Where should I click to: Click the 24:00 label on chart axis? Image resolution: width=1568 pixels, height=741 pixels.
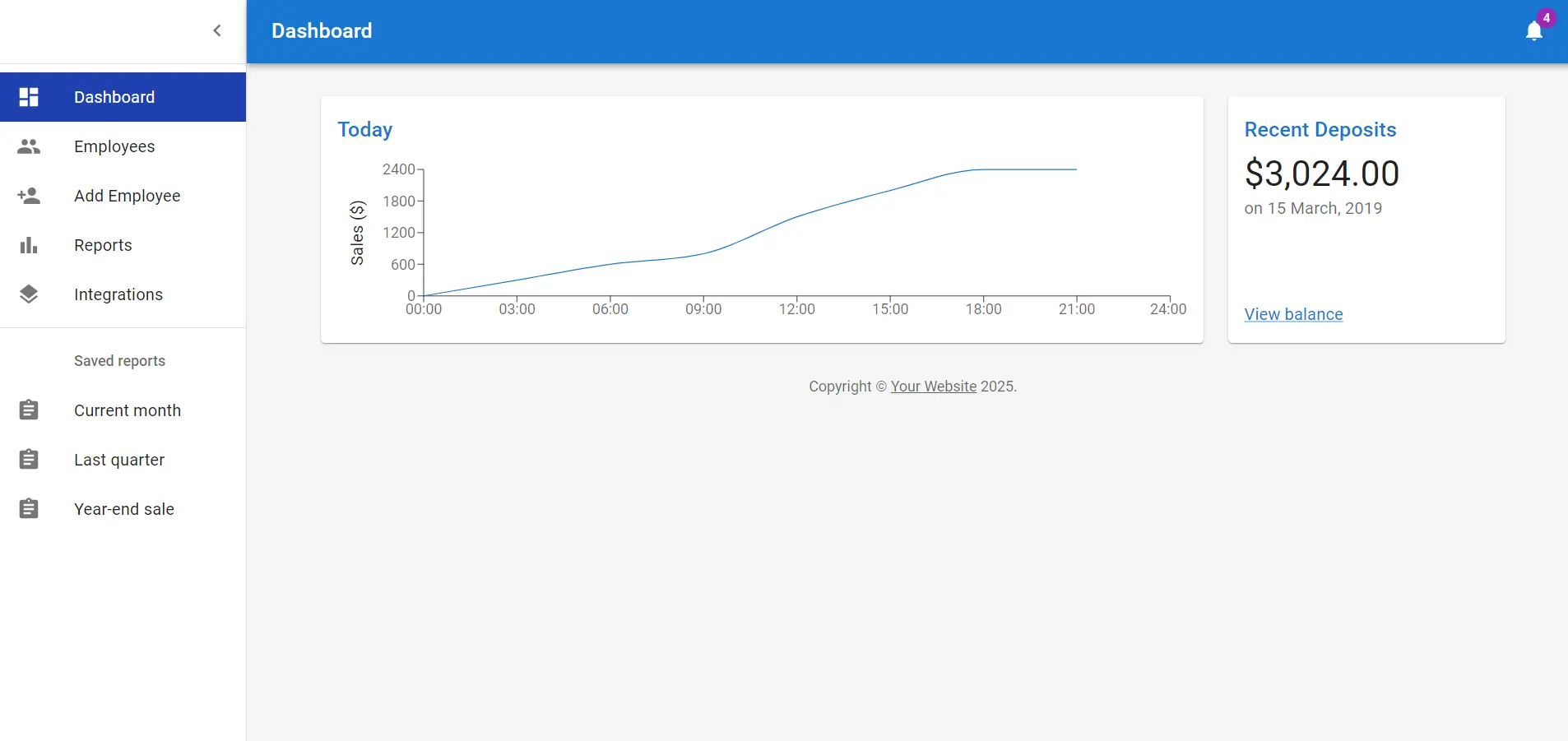(x=1167, y=309)
